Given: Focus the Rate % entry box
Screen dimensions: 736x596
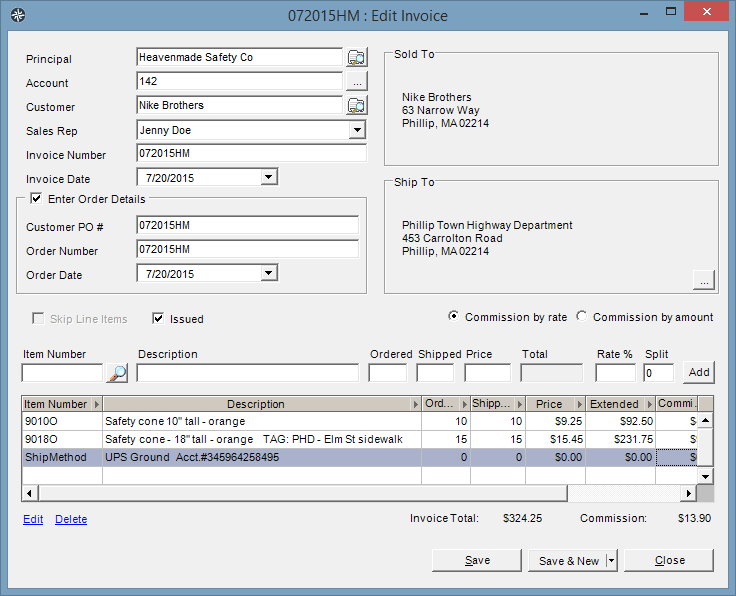Looking at the screenshot, I should [615, 373].
